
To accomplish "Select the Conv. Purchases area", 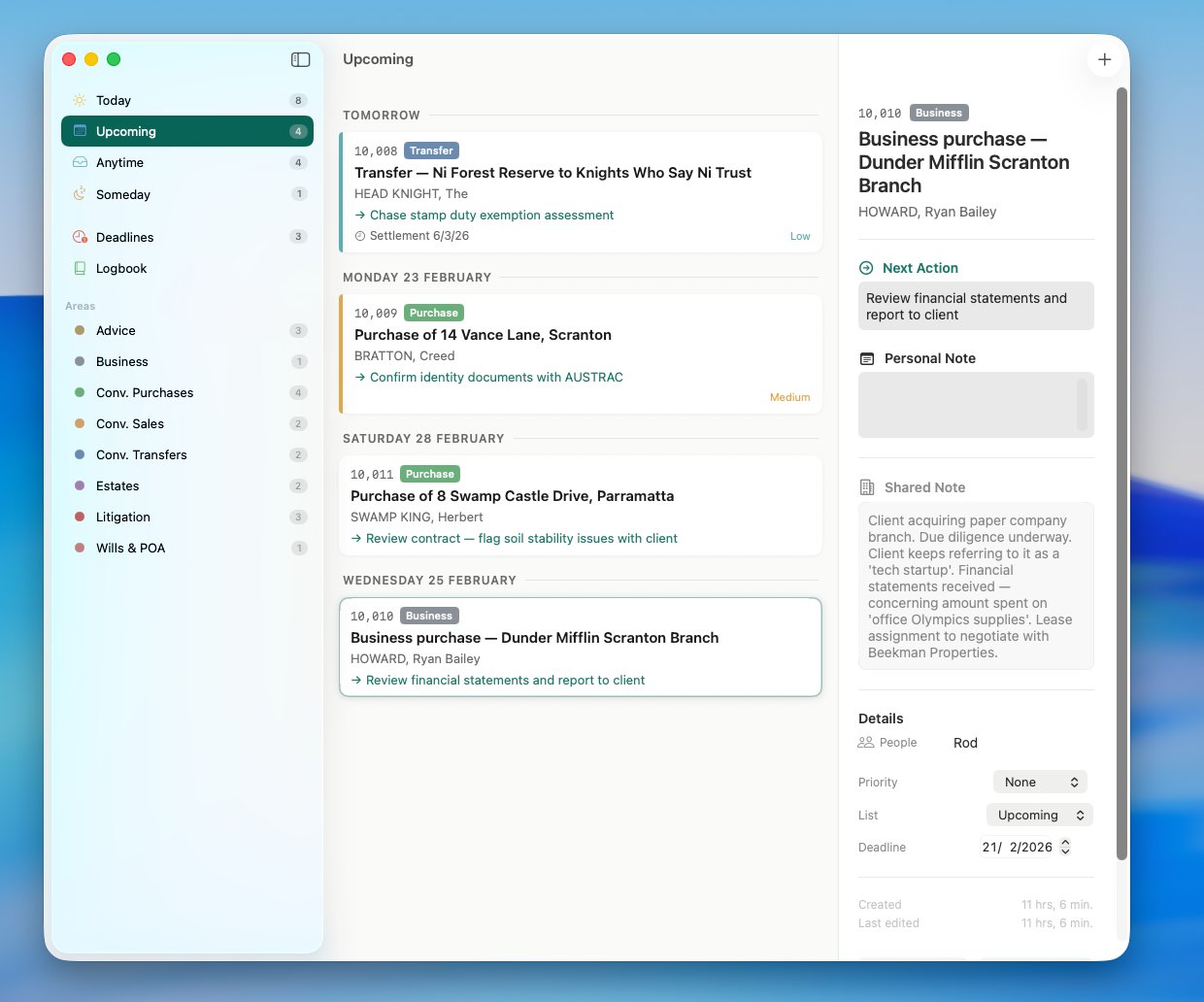I will pyautogui.click(x=144, y=392).
